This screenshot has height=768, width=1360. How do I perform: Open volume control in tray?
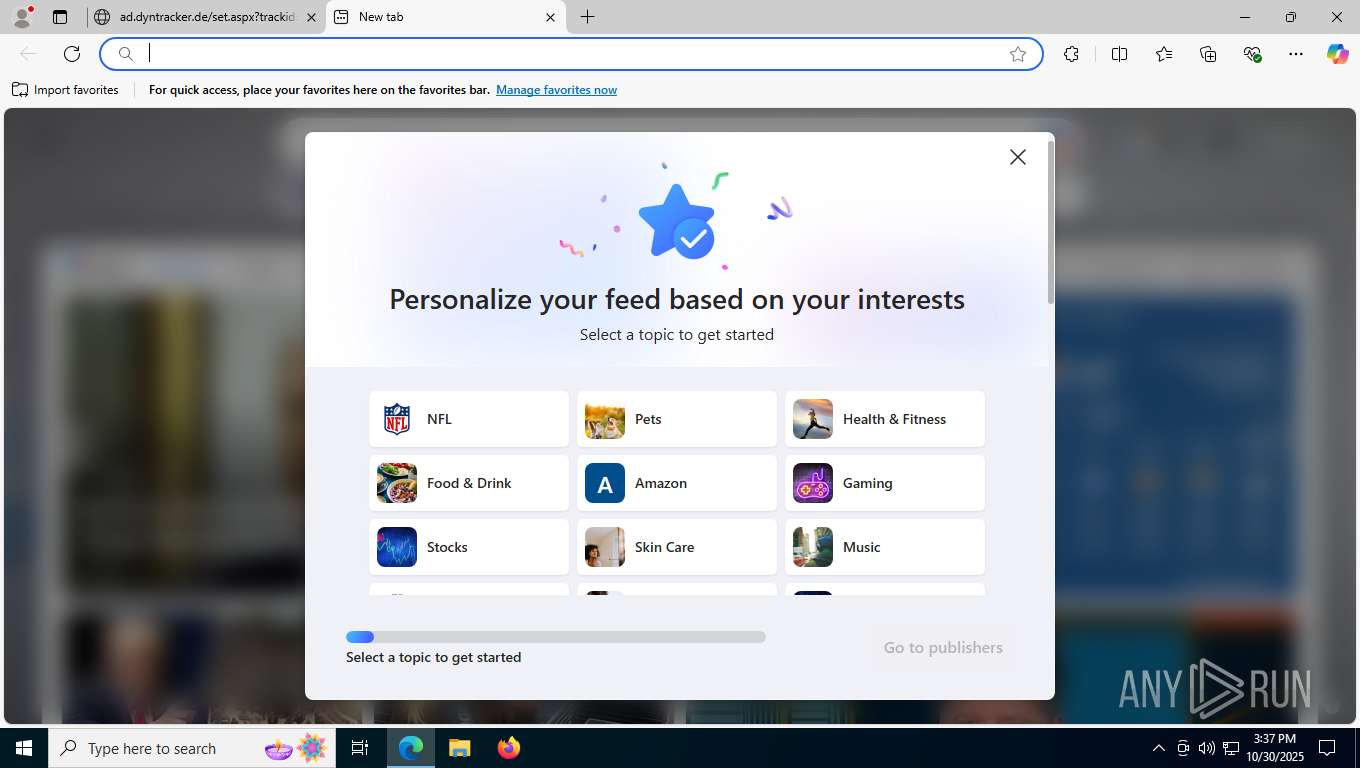point(1207,748)
